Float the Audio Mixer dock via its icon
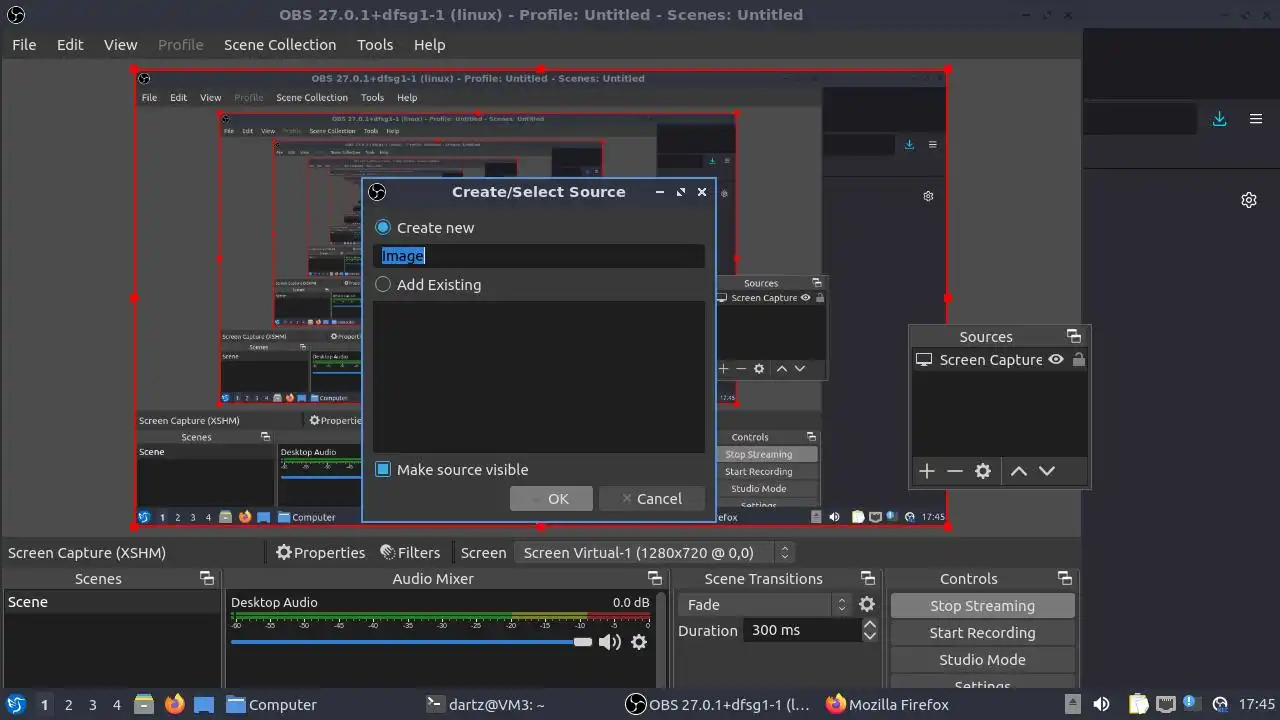 pyautogui.click(x=655, y=578)
